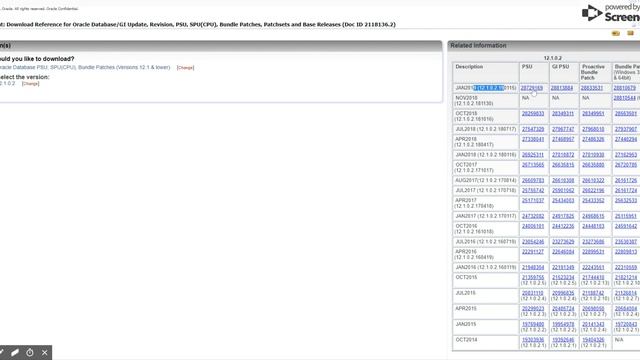Open the PSU patch link for APR2016
Screen dimensions: 640x360
pyautogui.click(x=533, y=252)
